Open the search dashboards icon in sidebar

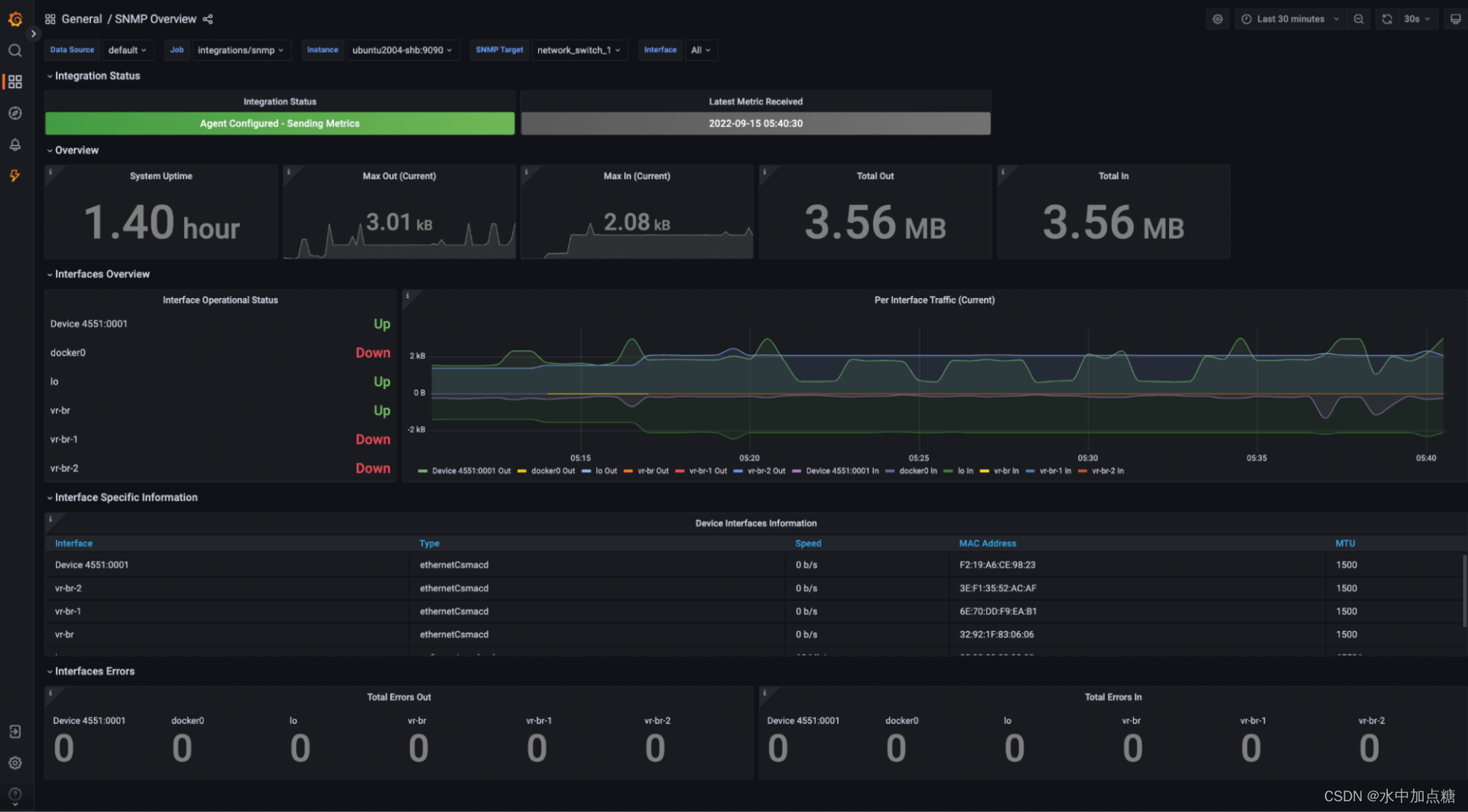click(15, 50)
